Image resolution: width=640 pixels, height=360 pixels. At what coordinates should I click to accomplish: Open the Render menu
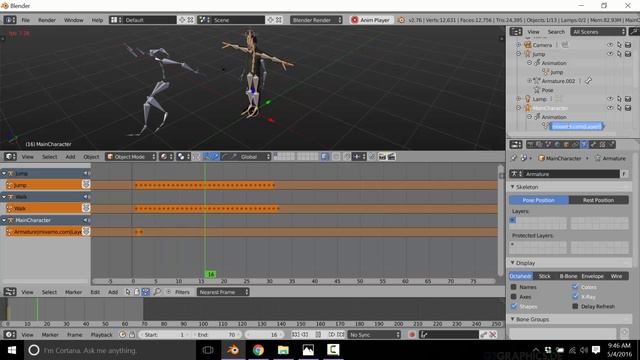coord(47,20)
